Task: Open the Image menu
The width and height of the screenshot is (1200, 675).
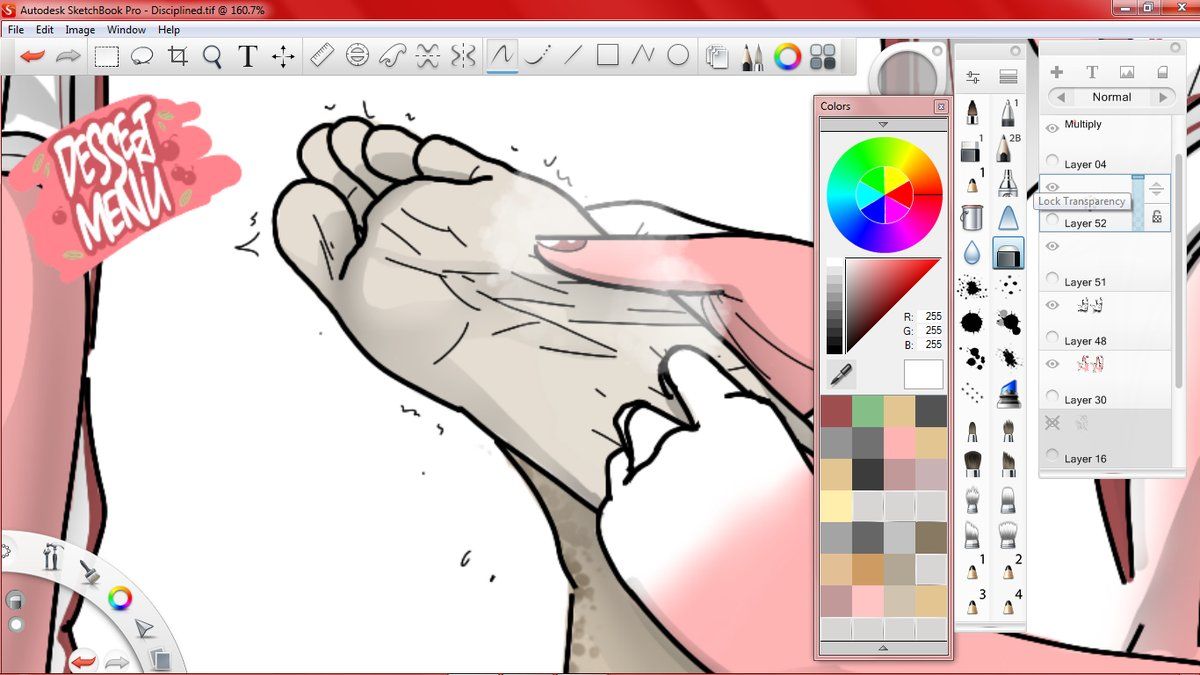Action: (80, 30)
